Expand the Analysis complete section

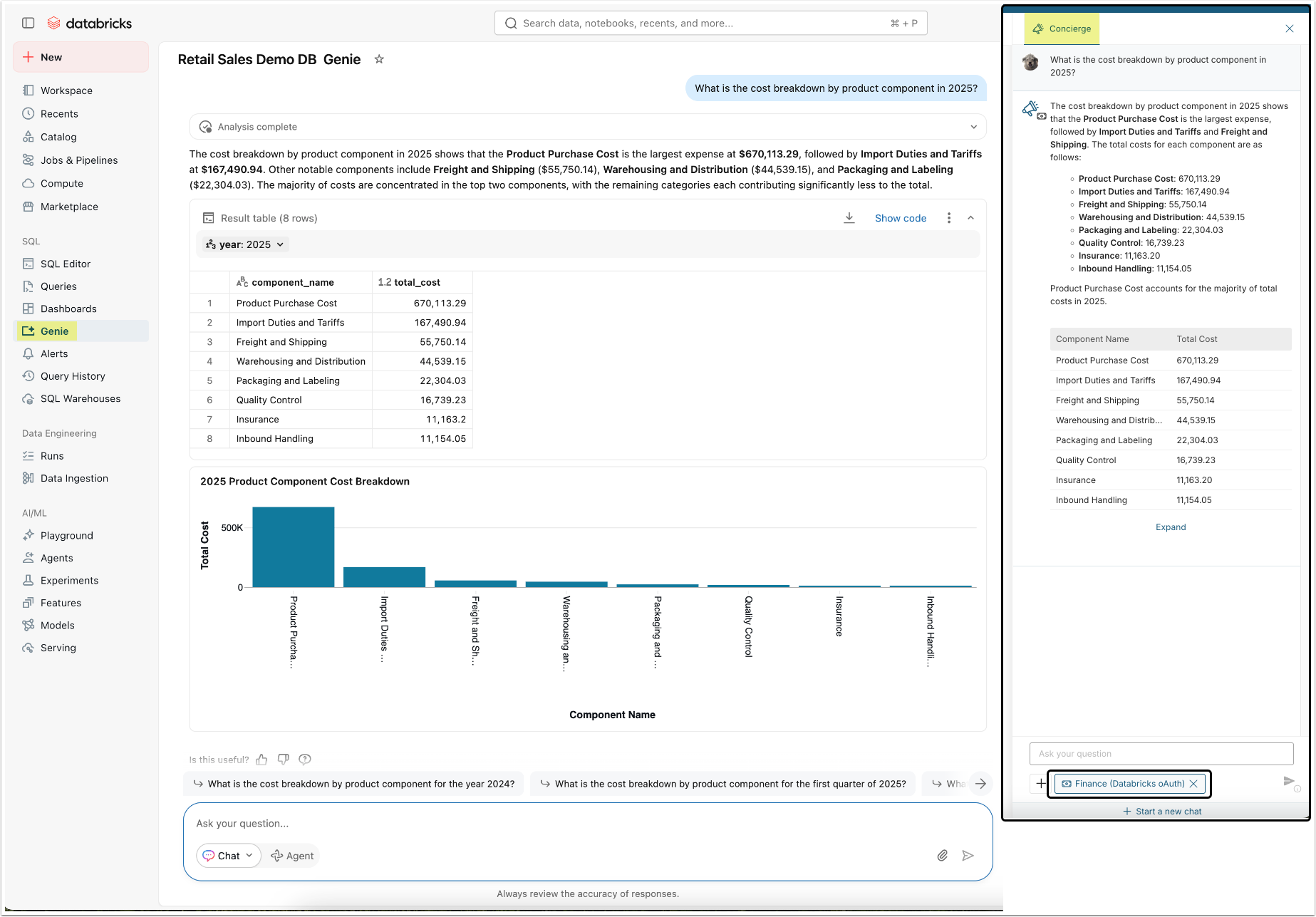coord(973,127)
